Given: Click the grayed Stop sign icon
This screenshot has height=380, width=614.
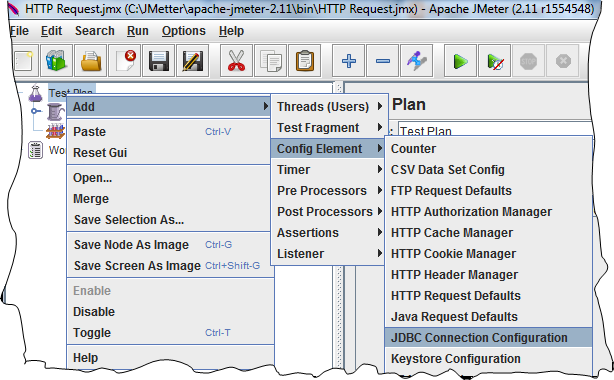Looking at the screenshot, I should coord(528,61).
